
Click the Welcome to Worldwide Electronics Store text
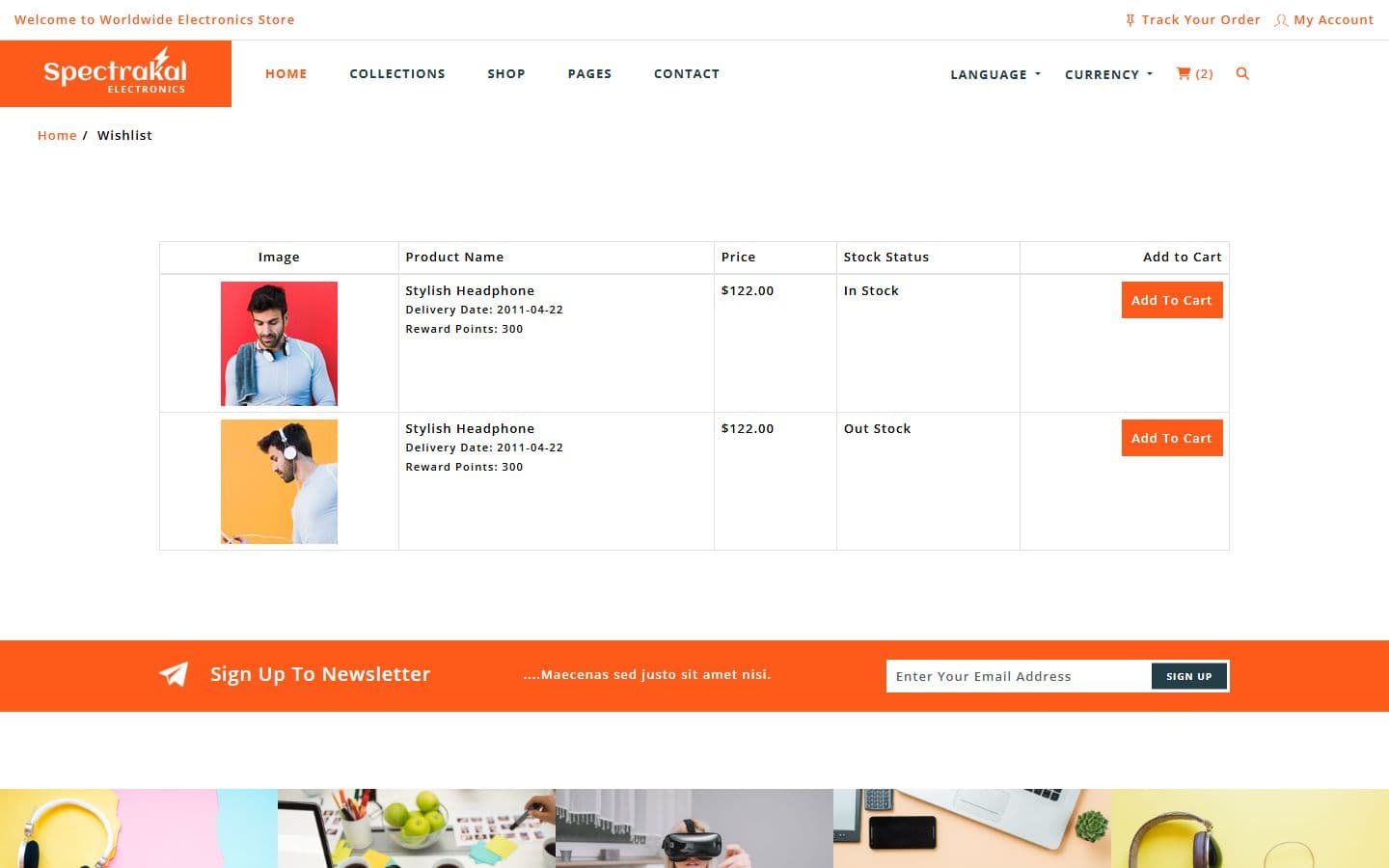(x=154, y=19)
